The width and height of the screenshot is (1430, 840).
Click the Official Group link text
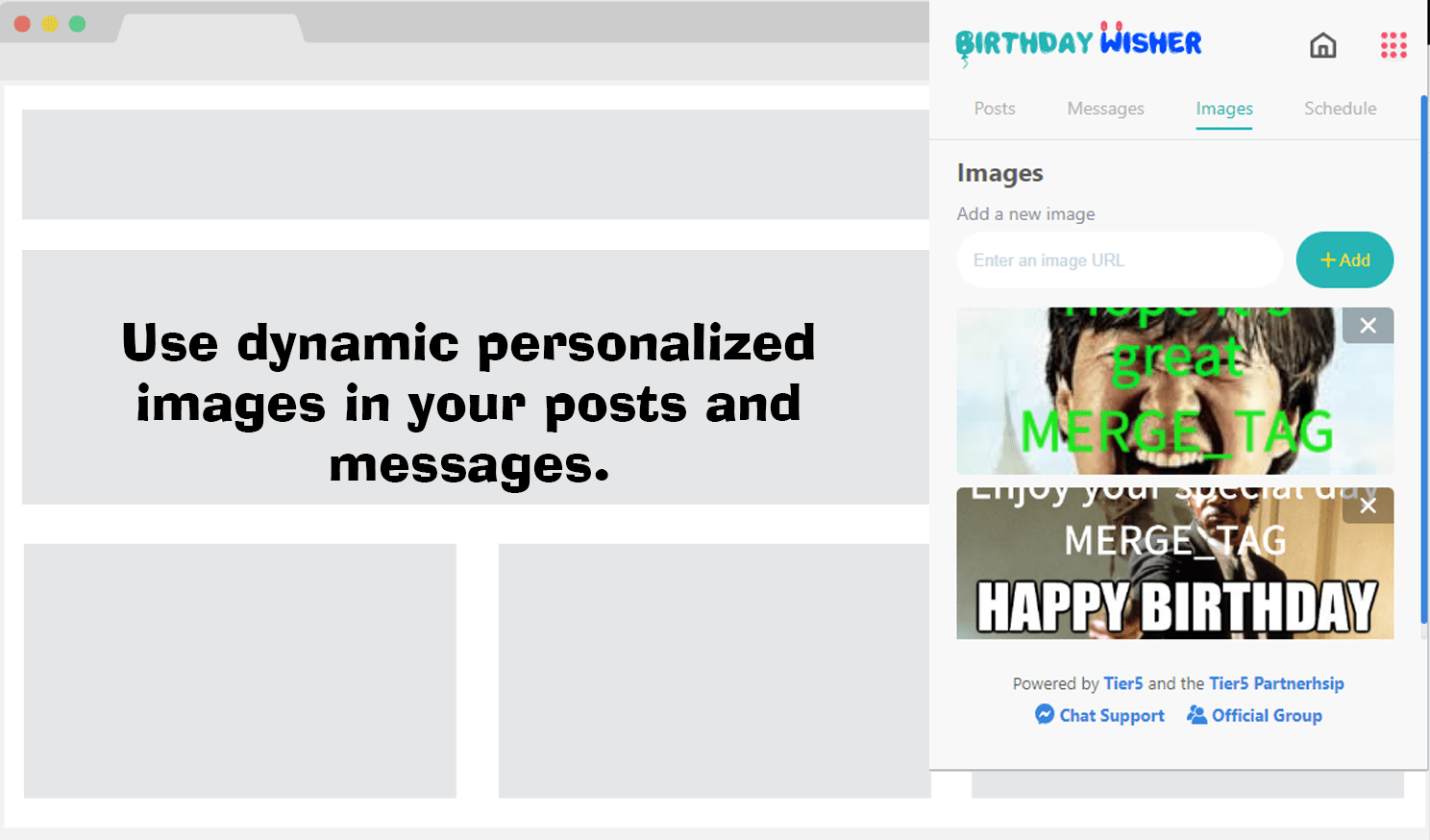click(1267, 715)
